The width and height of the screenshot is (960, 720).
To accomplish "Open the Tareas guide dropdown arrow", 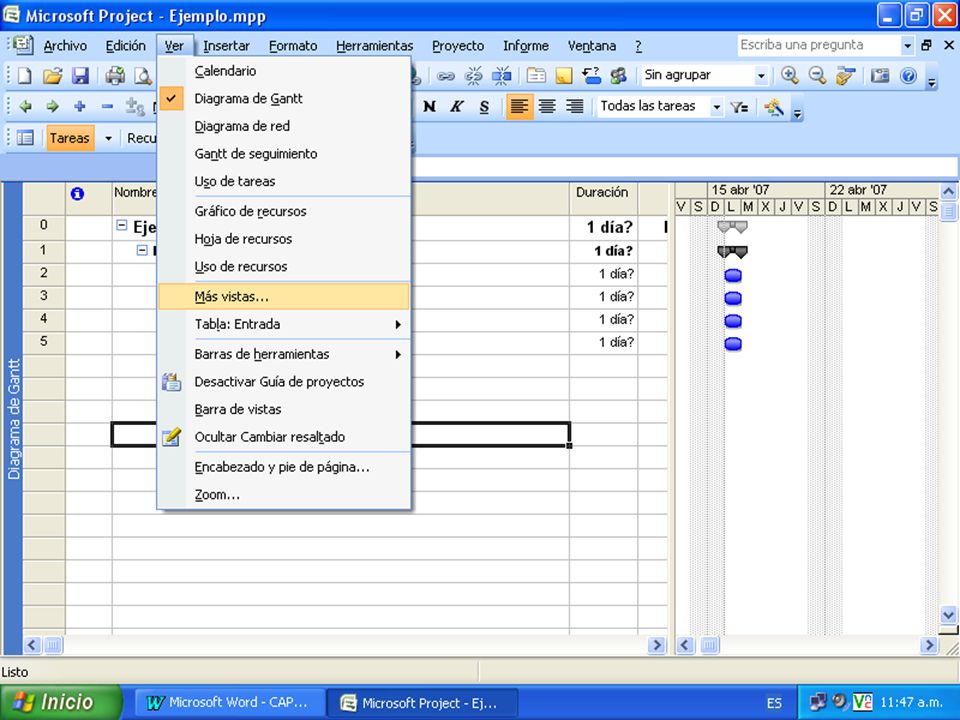I will (108, 138).
